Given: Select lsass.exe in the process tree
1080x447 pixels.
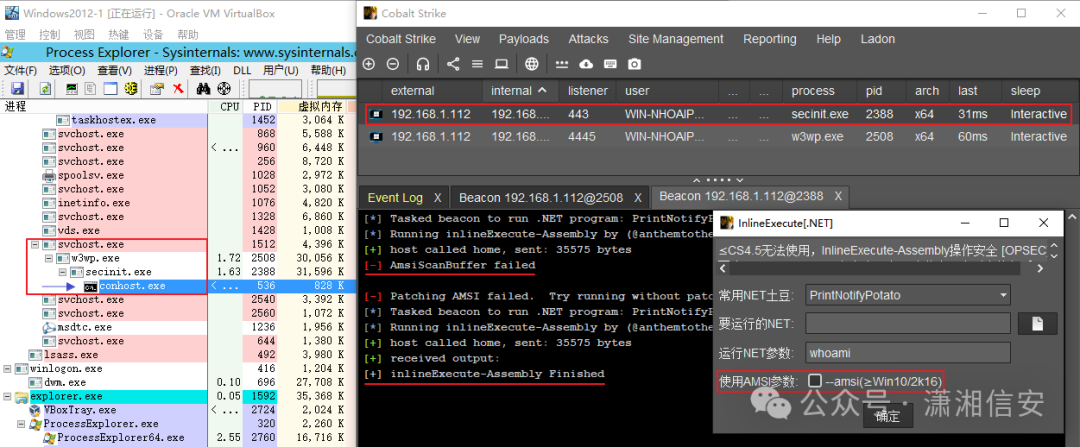Looking at the screenshot, I should point(70,355).
